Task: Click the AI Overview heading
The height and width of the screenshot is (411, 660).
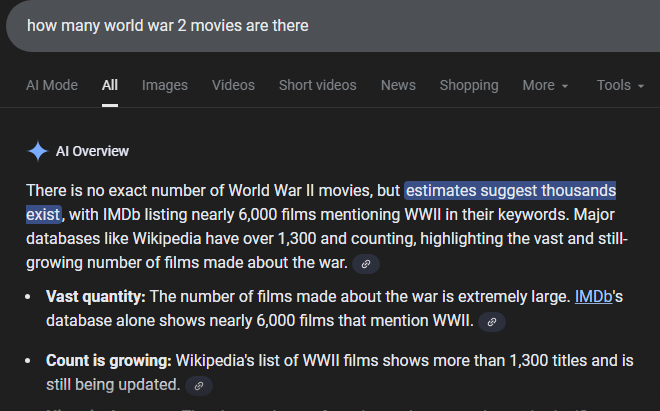Action: [92, 151]
